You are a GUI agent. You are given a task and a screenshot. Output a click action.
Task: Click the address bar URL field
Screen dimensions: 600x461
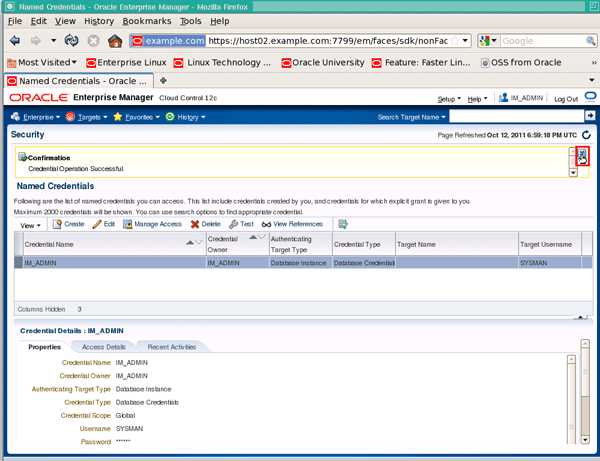click(328, 41)
